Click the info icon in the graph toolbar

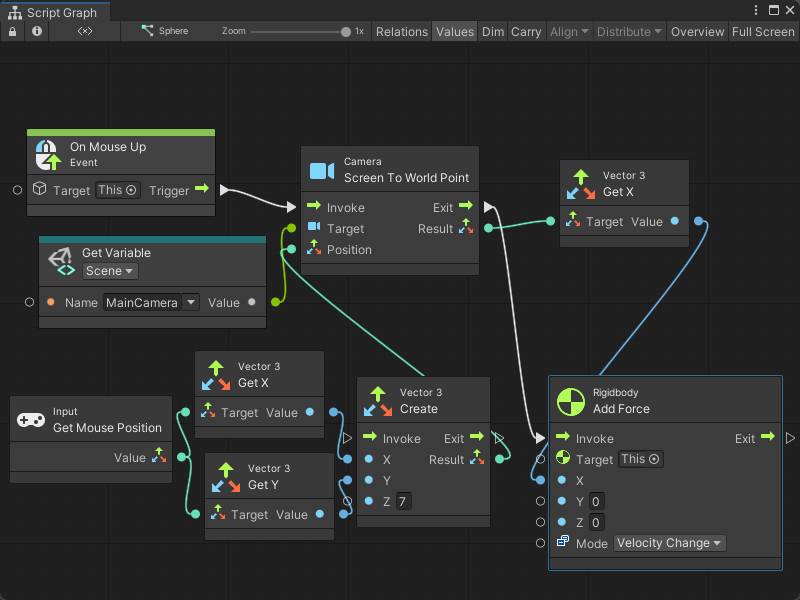point(37,31)
